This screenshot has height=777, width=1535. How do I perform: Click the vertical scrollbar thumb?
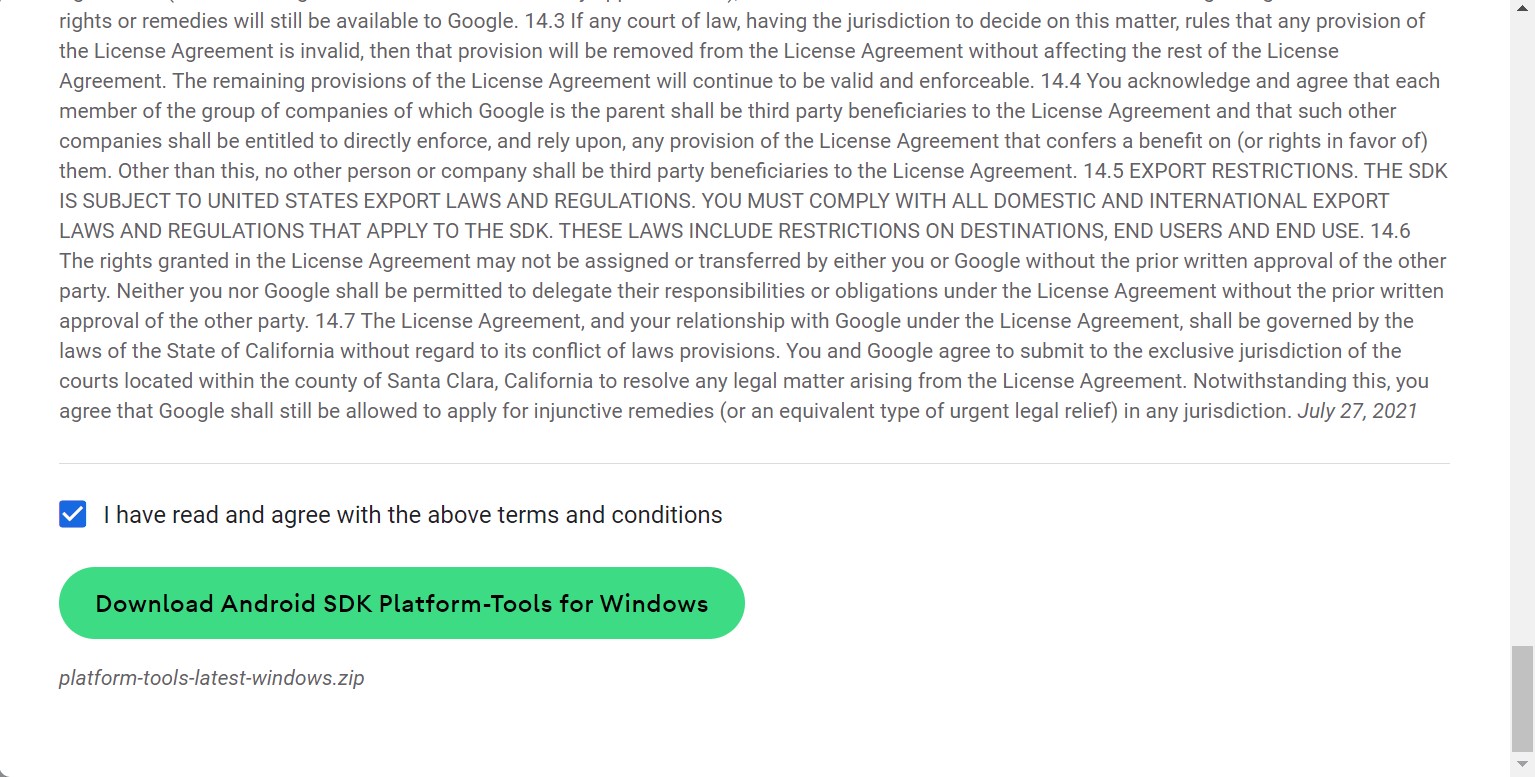(1522, 697)
